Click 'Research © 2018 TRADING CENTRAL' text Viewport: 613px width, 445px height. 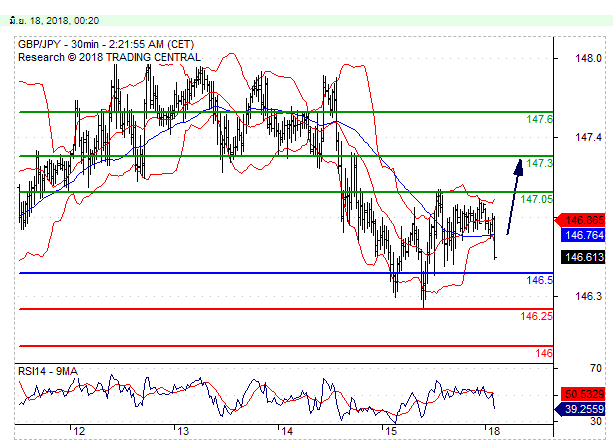[109, 57]
